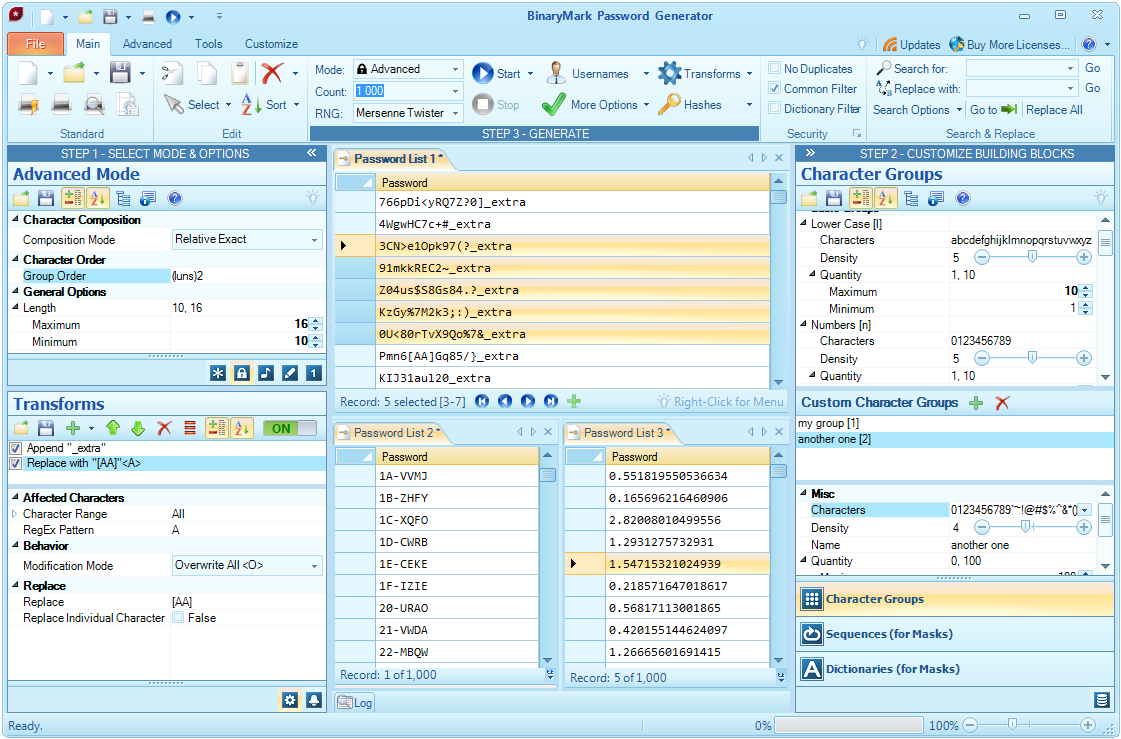Click the Usernames icon
This screenshot has height=739, width=1121.
(x=556, y=73)
